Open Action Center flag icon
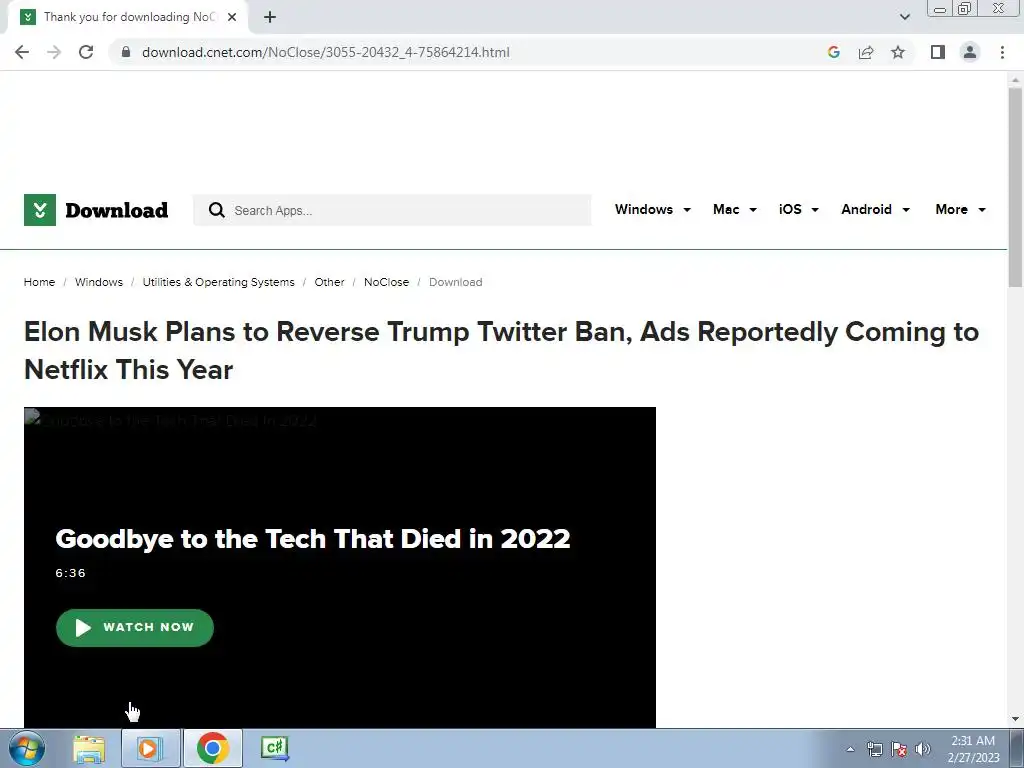 click(899, 749)
